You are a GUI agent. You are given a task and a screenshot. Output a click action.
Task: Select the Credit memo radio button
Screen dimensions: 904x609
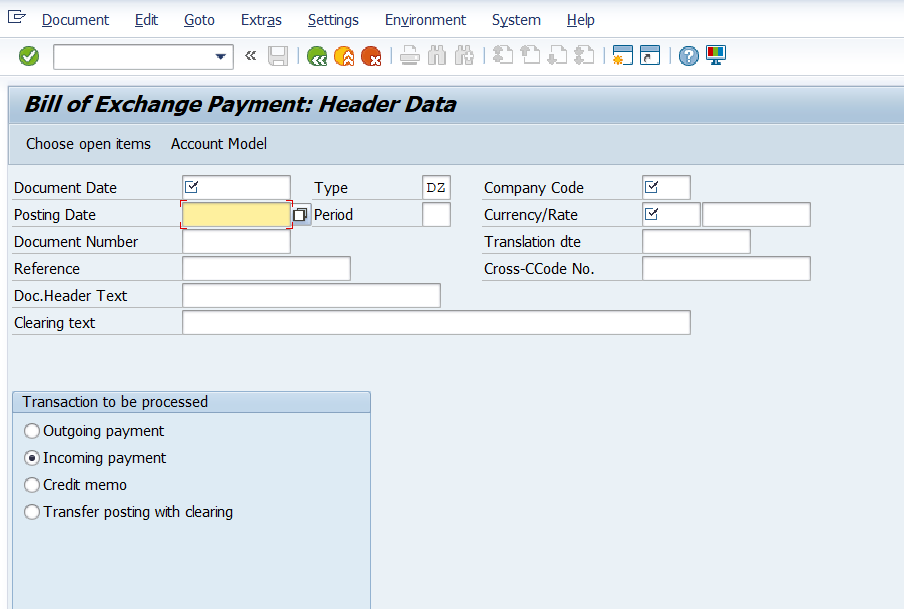coord(32,485)
